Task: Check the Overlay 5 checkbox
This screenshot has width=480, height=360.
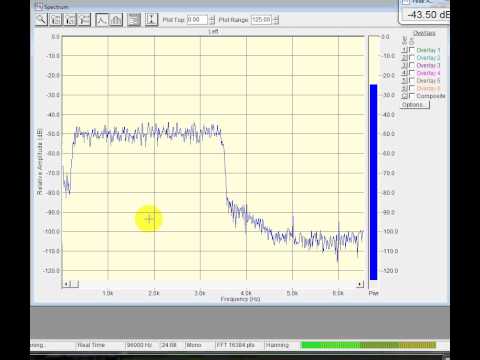Action: [x=412, y=81]
